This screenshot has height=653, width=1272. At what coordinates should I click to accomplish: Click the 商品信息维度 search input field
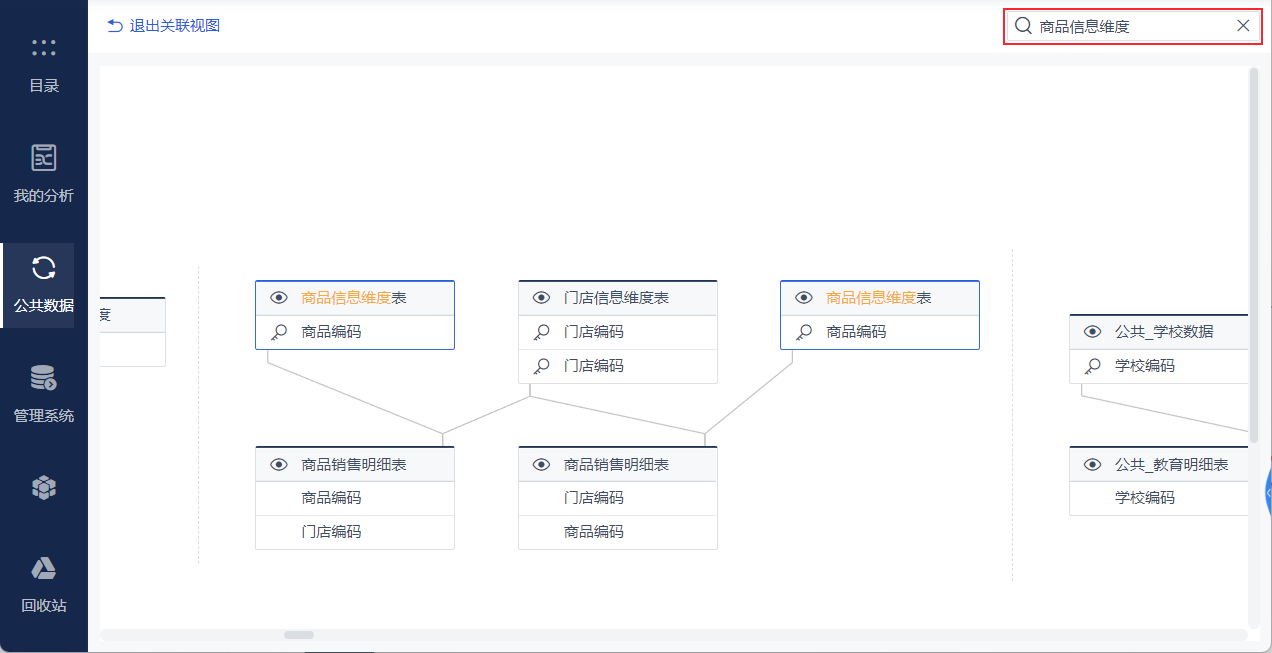point(1130,26)
